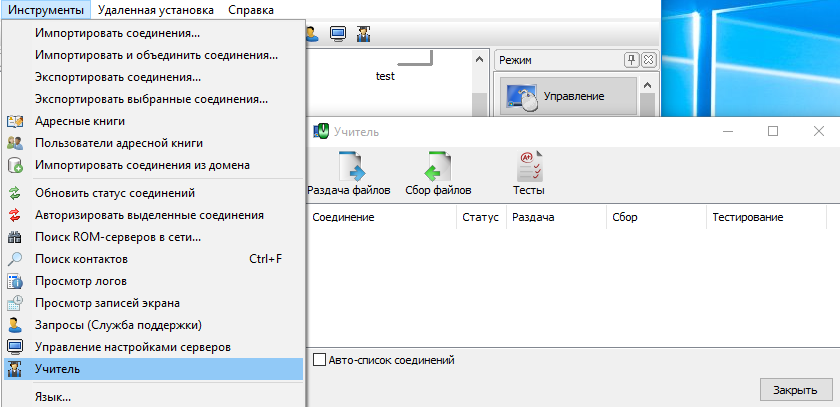Click the Раздача файлов icon
The height and width of the screenshot is (407, 840).
[351, 167]
